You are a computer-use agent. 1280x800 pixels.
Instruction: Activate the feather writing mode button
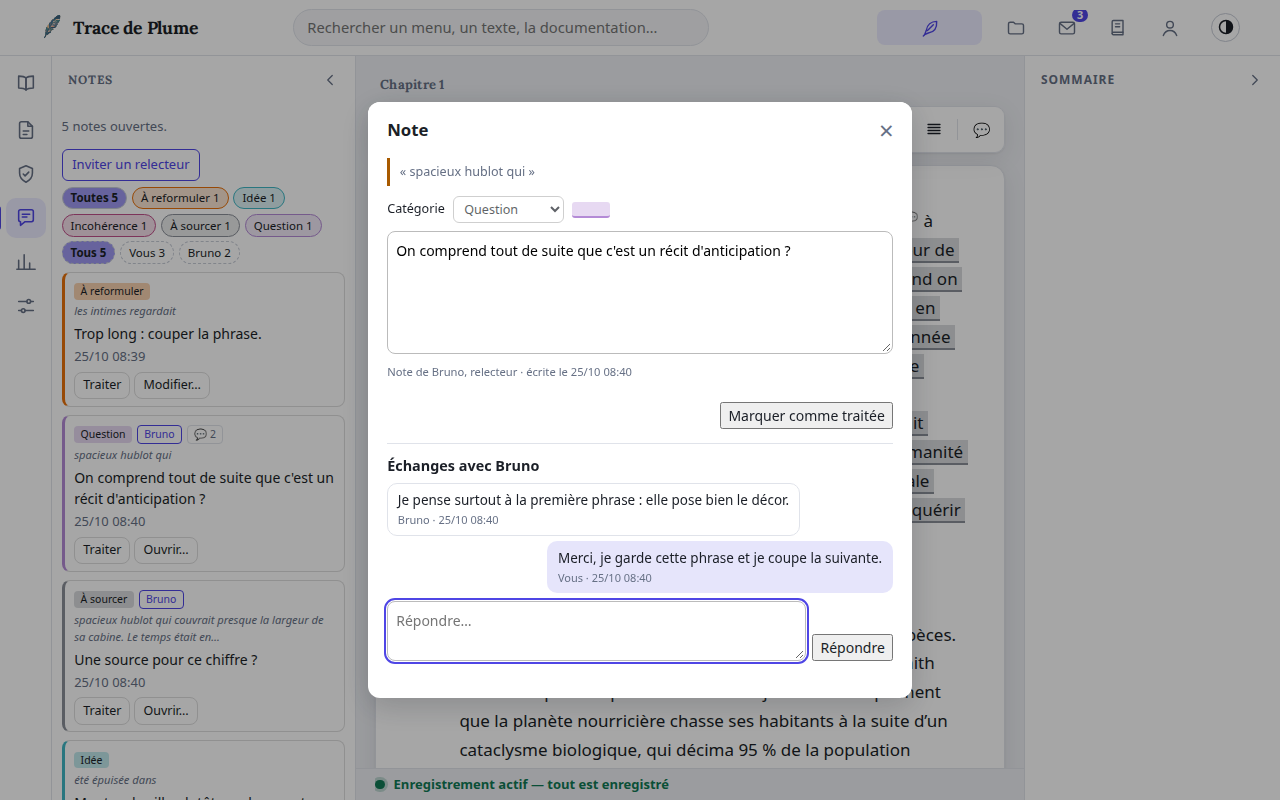pos(930,28)
